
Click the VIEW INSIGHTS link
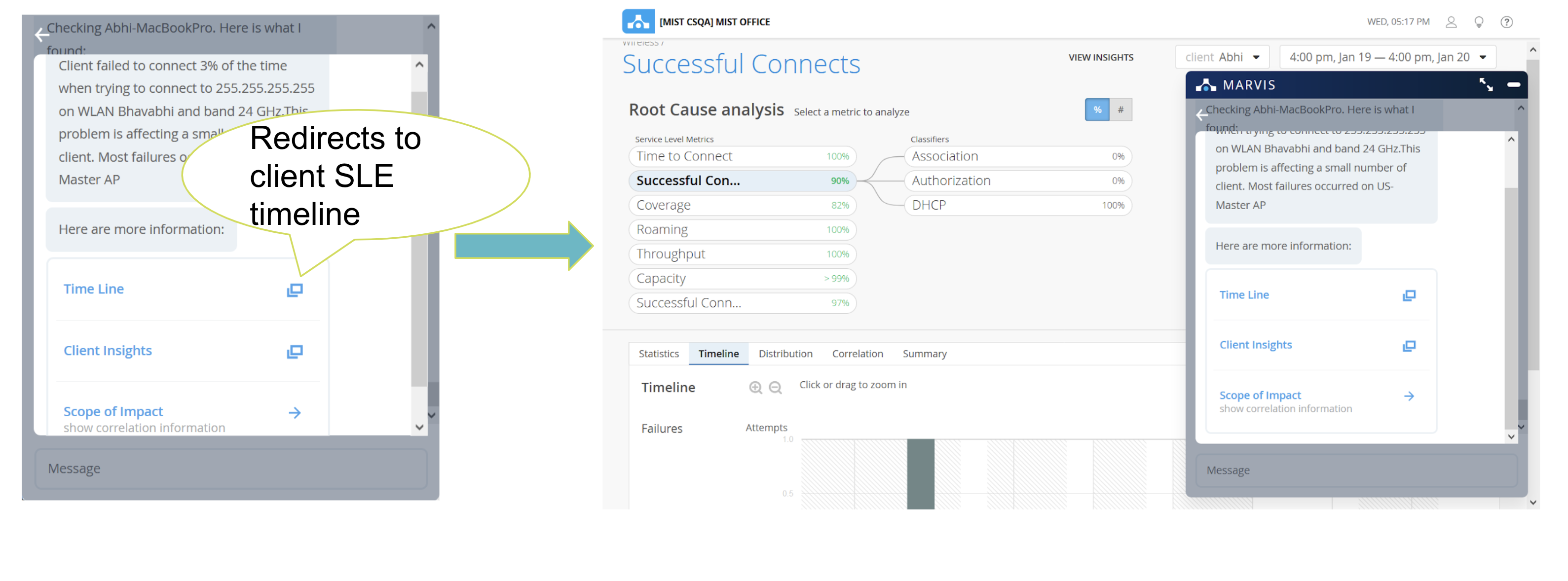1101,57
